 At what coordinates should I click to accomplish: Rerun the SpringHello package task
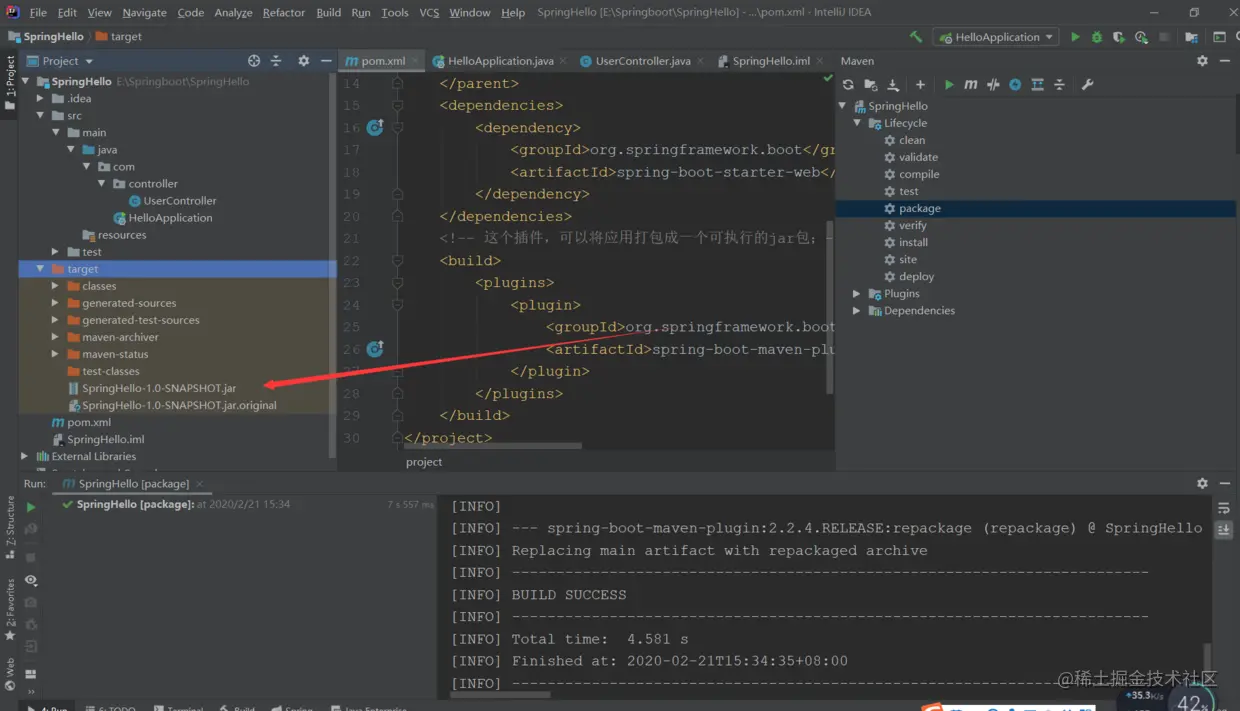[x=30, y=505]
